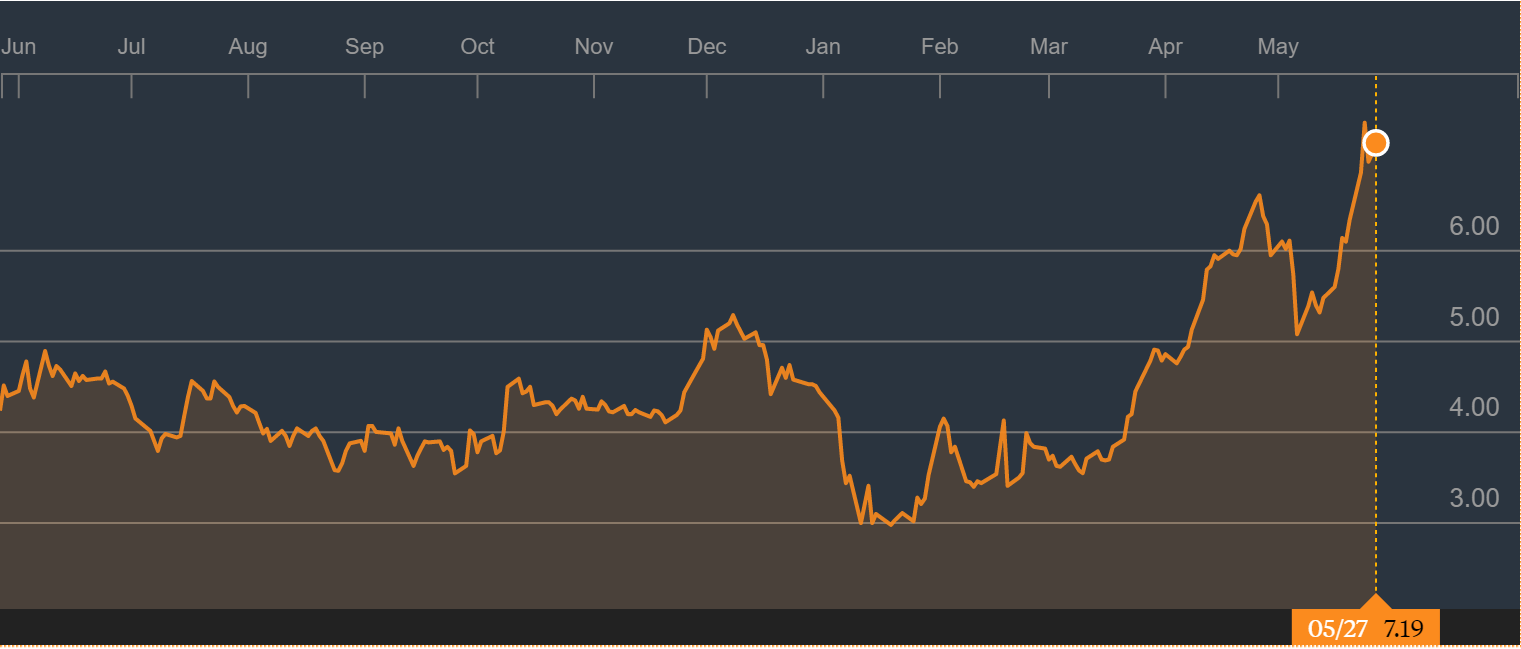
Task: Select the Jan month label
Action: click(x=823, y=46)
